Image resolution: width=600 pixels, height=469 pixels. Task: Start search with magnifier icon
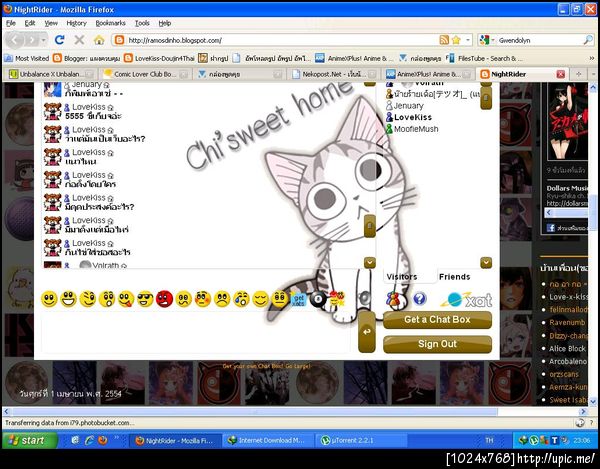[x=588, y=40]
